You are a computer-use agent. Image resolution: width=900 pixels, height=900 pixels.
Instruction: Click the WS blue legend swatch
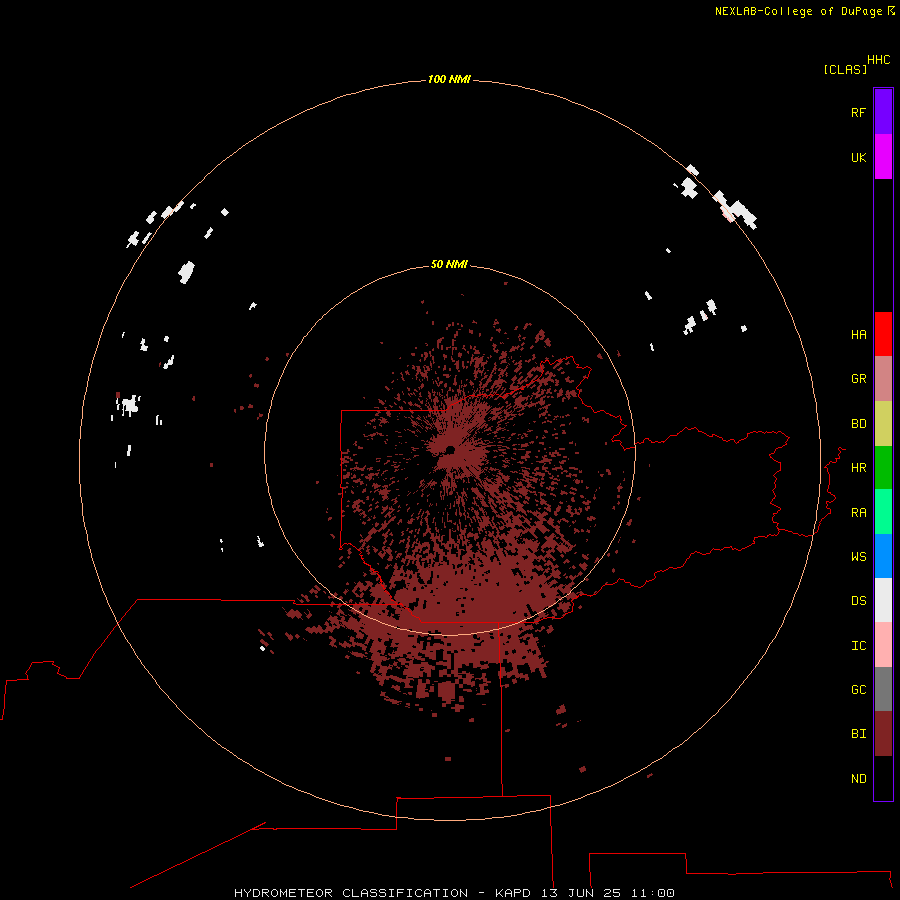point(883,556)
